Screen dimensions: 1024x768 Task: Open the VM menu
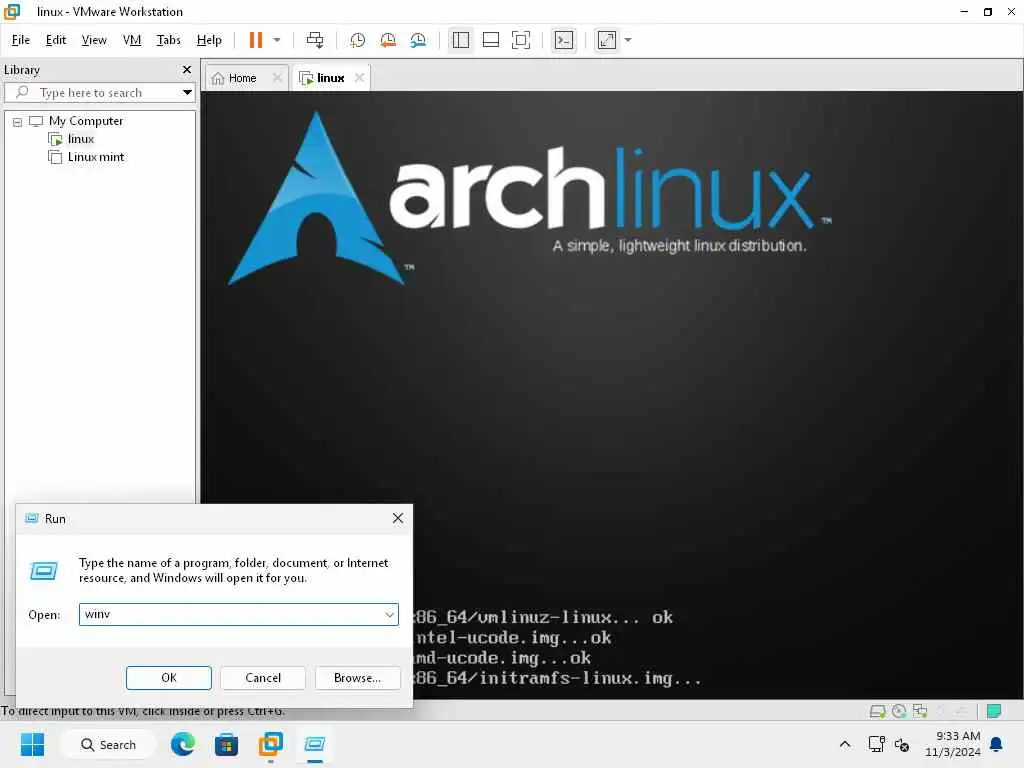[132, 40]
